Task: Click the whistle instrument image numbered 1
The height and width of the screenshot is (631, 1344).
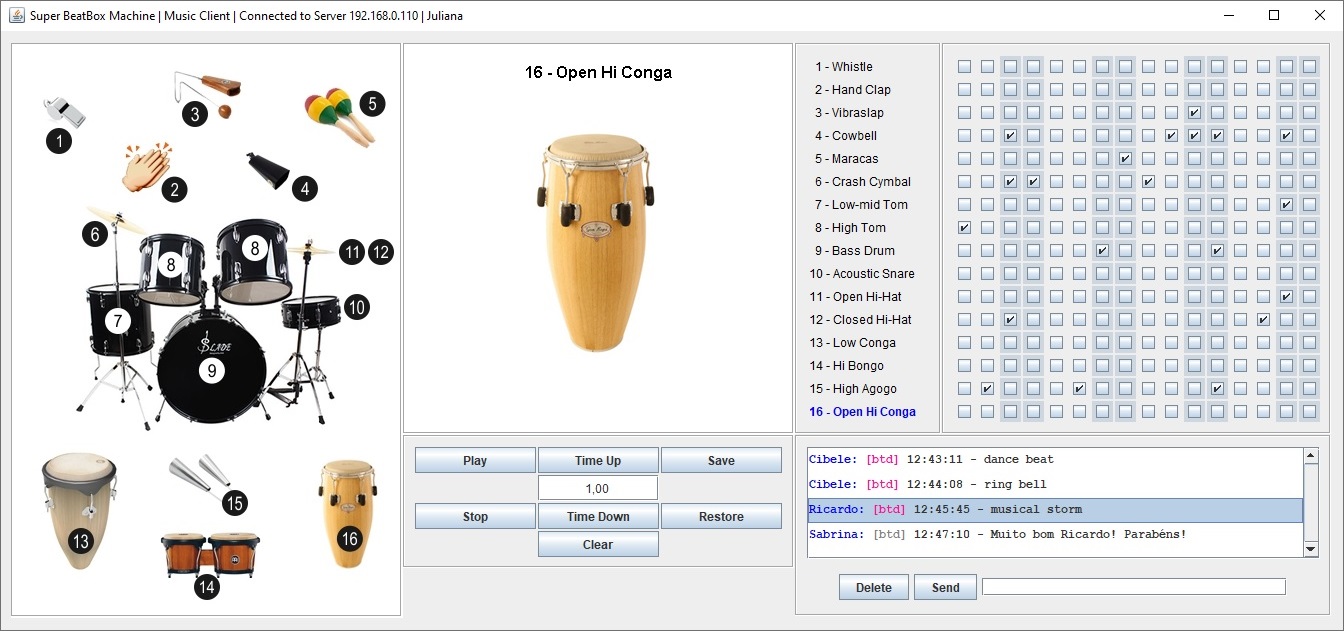Action: tap(65, 111)
